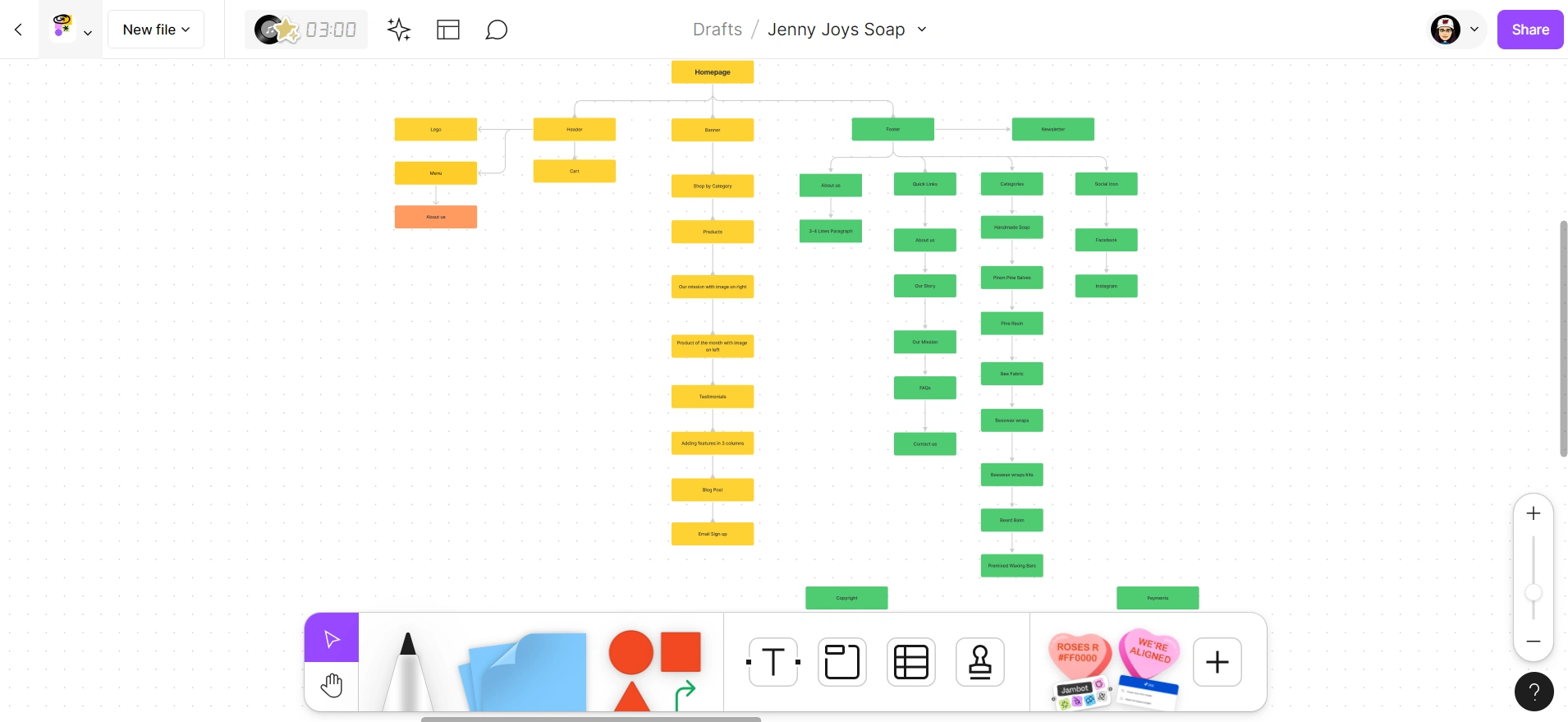The height and width of the screenshot is (722, 1568).
Task: Click the zoom slider handle
Action: coord(1534,592)
